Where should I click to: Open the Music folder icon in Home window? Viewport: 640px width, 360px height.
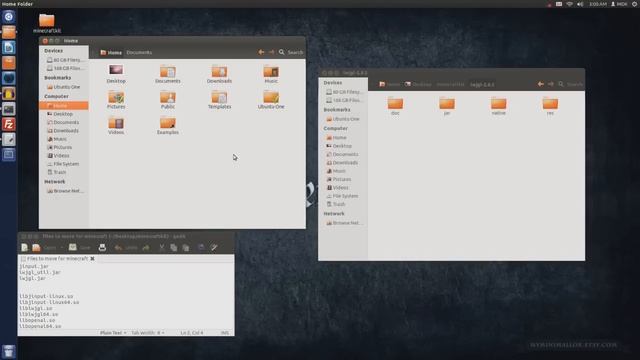tap(271, 73)
